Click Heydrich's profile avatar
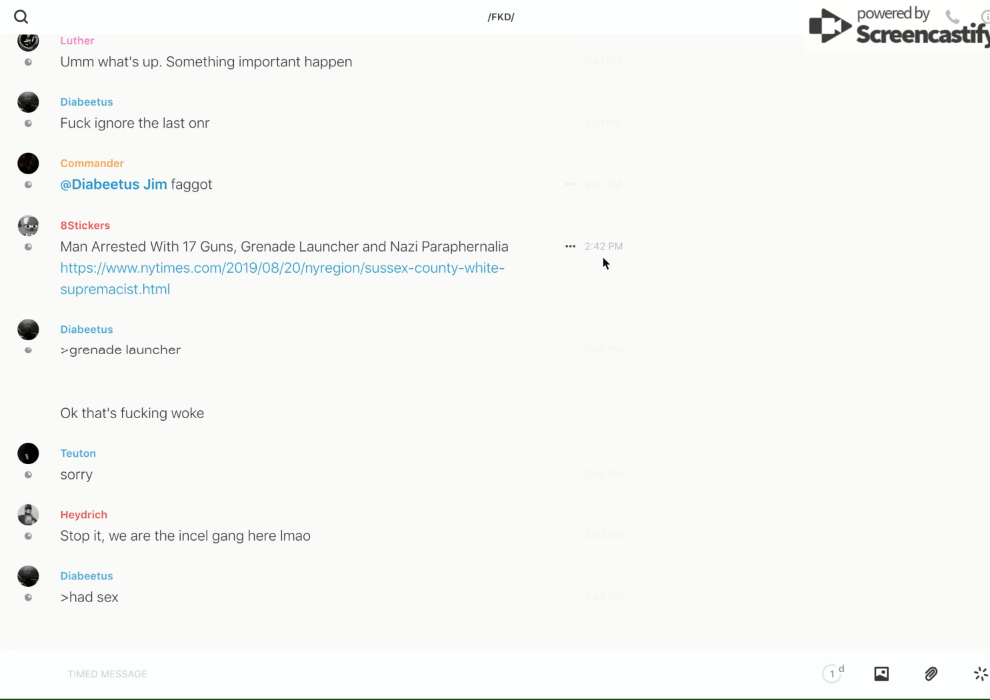This screenshot has height=700, width=990. pos(28,515)
